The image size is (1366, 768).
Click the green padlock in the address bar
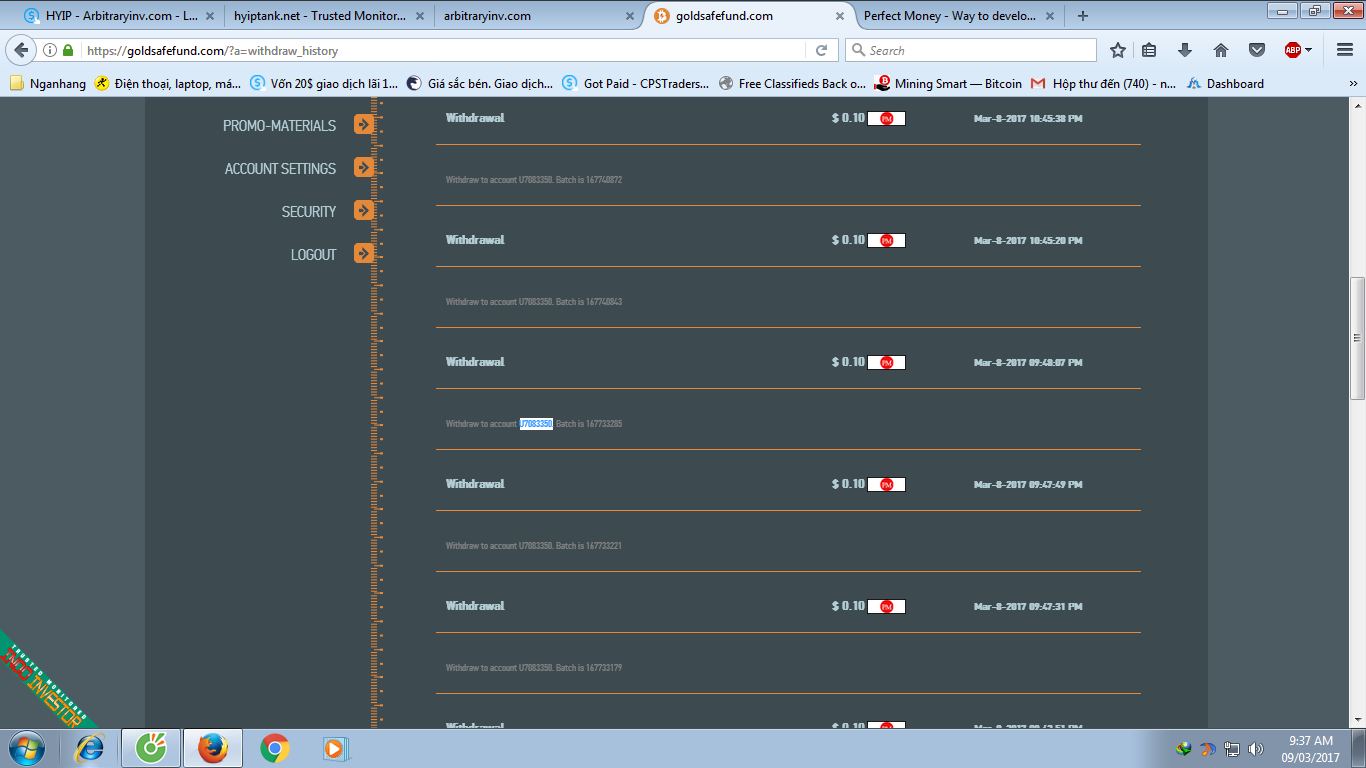coord(68,50)
